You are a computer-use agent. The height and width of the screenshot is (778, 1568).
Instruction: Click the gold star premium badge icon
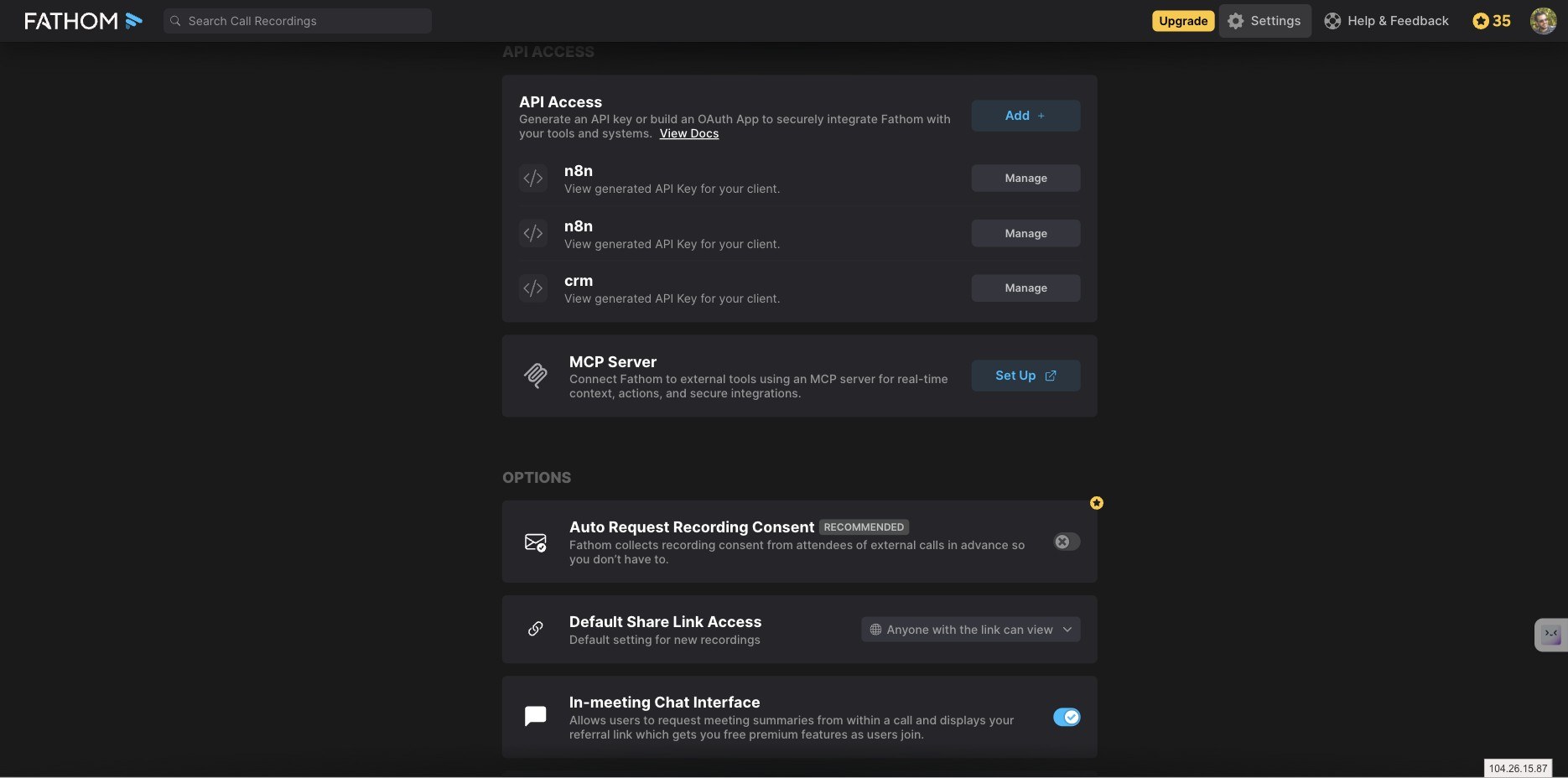click(1097, 503)
